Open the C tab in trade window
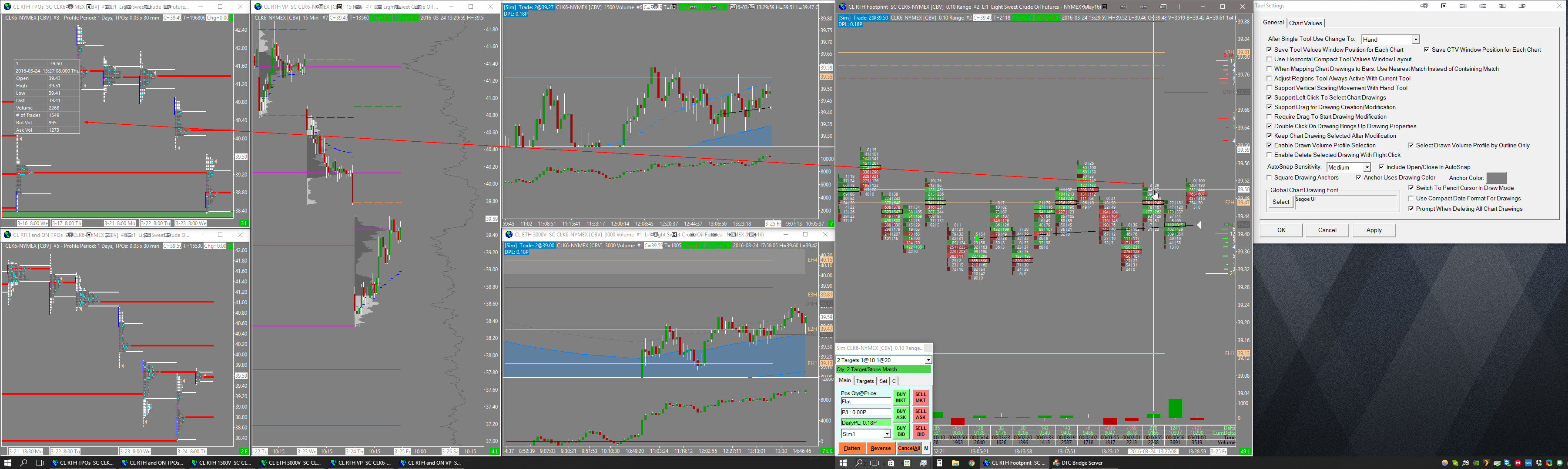This screenshot has height=469, width=1568. point(894,381)
